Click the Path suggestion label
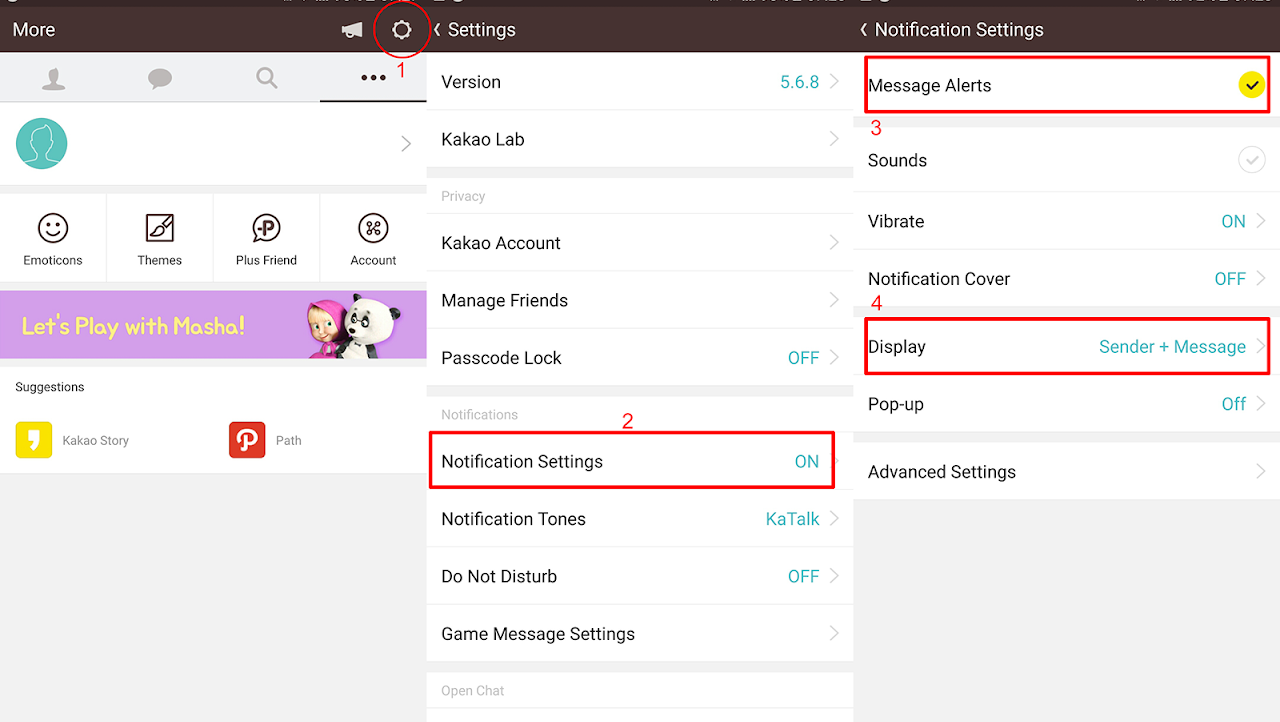Screen dimensions: 1280x722 coord(289,441)
